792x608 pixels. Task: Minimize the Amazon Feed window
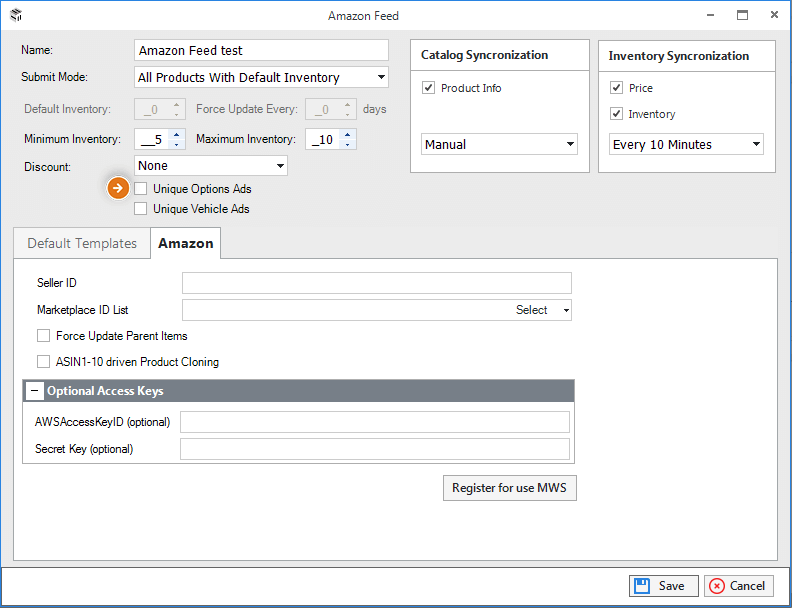coord(711,15)
